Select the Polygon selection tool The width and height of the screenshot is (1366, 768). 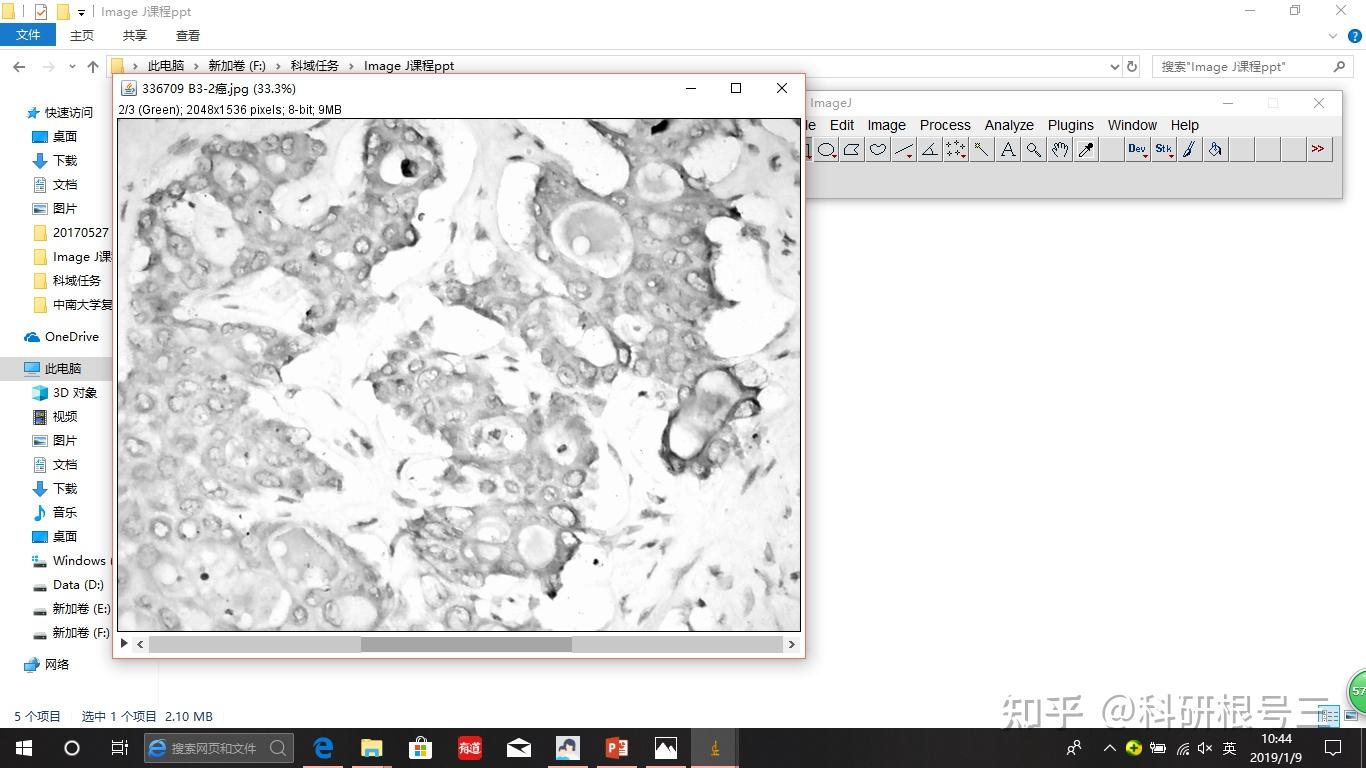[x=852, y=150]
